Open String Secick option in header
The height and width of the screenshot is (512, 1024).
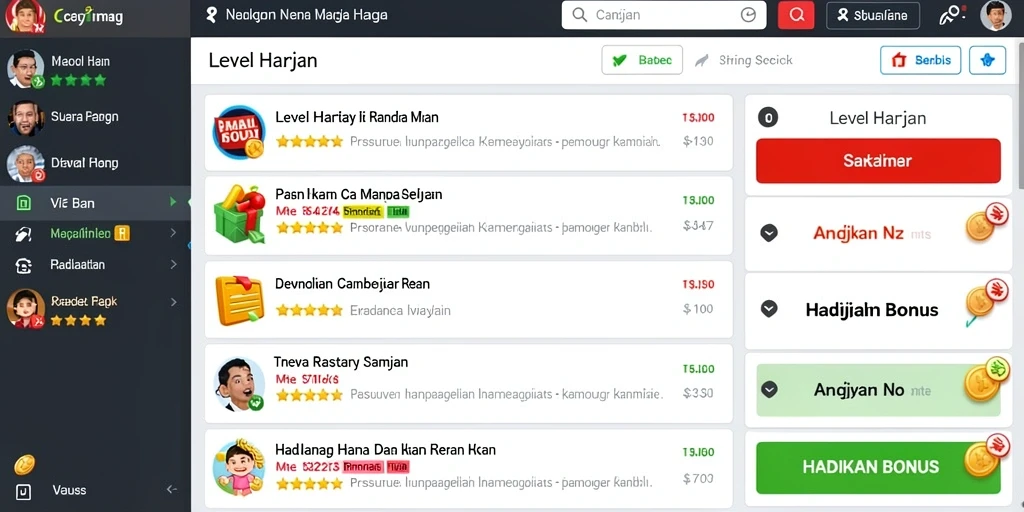tap(743, 61)
